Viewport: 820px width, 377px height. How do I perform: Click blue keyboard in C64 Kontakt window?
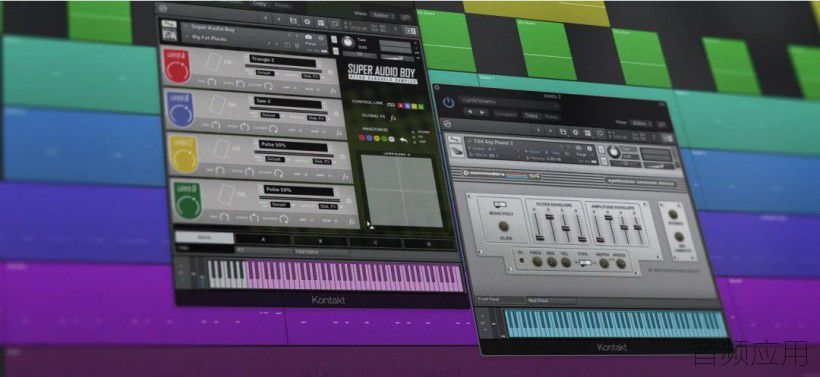tap(617, 324)
